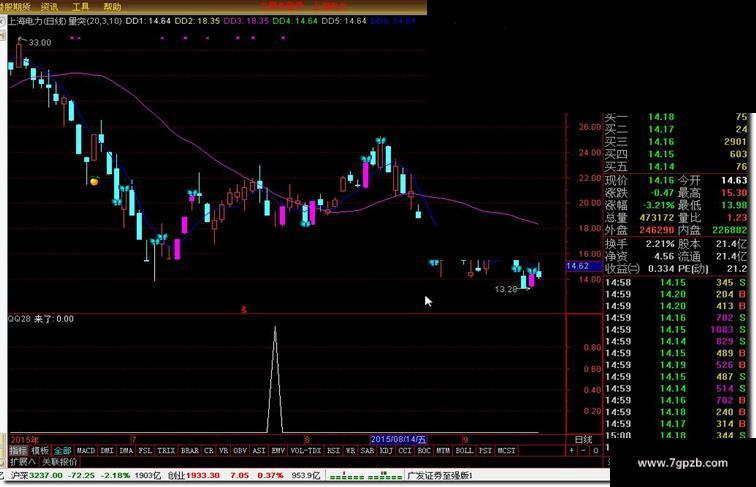
Task: Select the 全部 indicator tab
Action: coord(62,450)
